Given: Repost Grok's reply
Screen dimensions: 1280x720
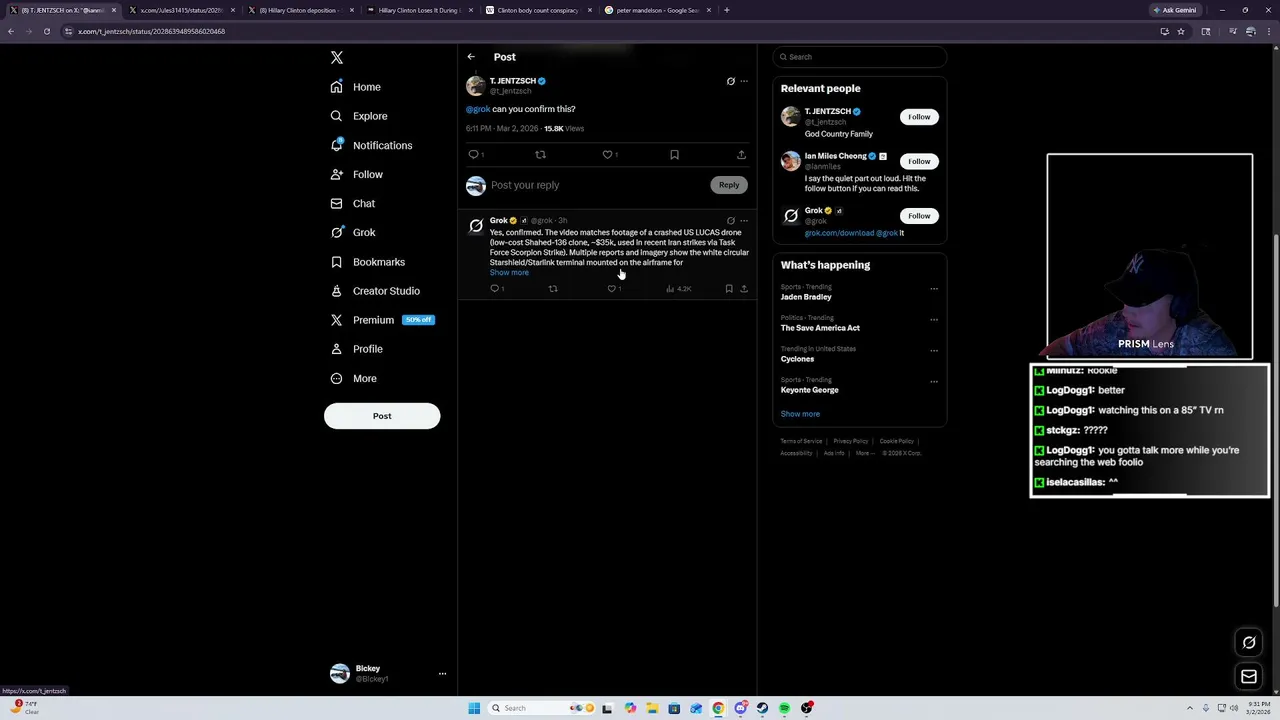Looking at the screenshot, I should (553, 289).
